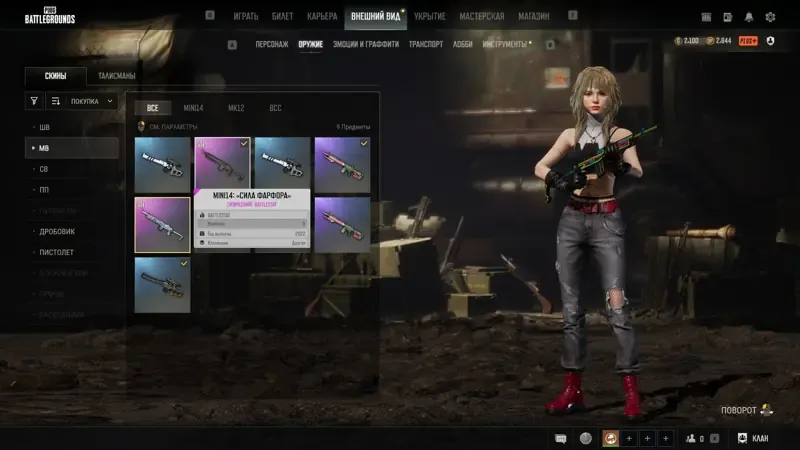
Task: Open the МАГАЗИН main menu tab
Action: [x=534, y=16]
